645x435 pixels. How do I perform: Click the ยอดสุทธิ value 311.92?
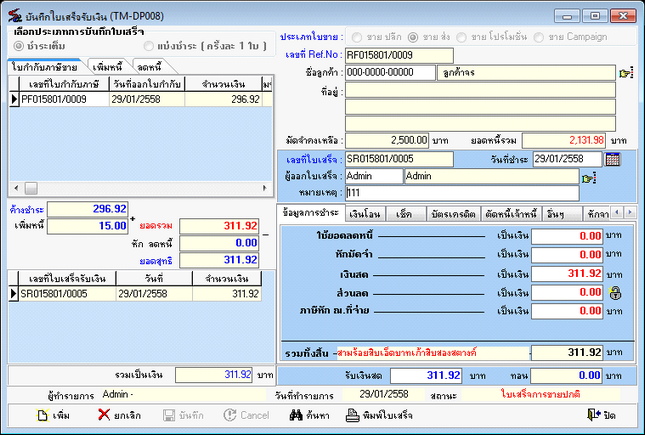click(x=219, y=260)
